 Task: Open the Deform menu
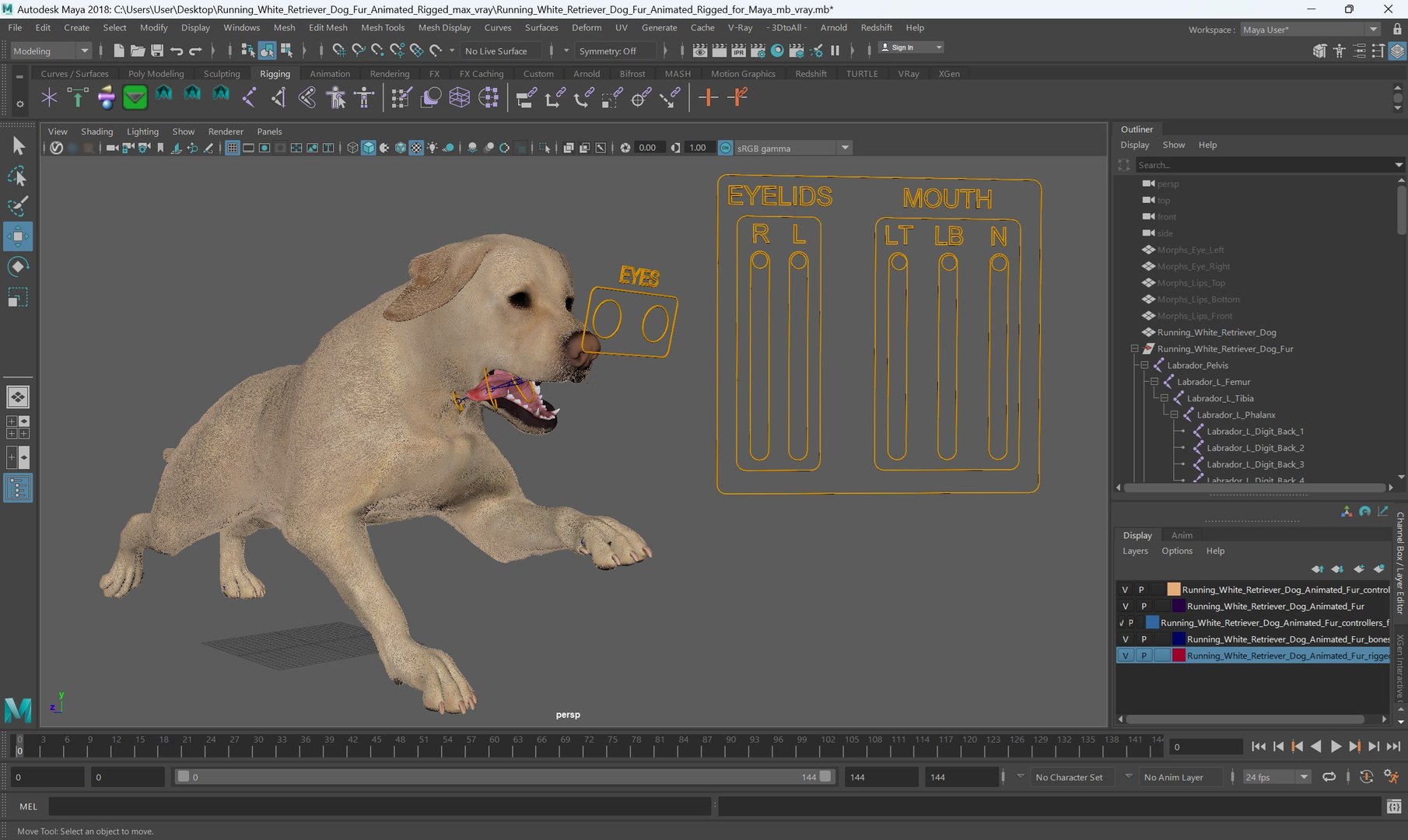tap(587, 27)
